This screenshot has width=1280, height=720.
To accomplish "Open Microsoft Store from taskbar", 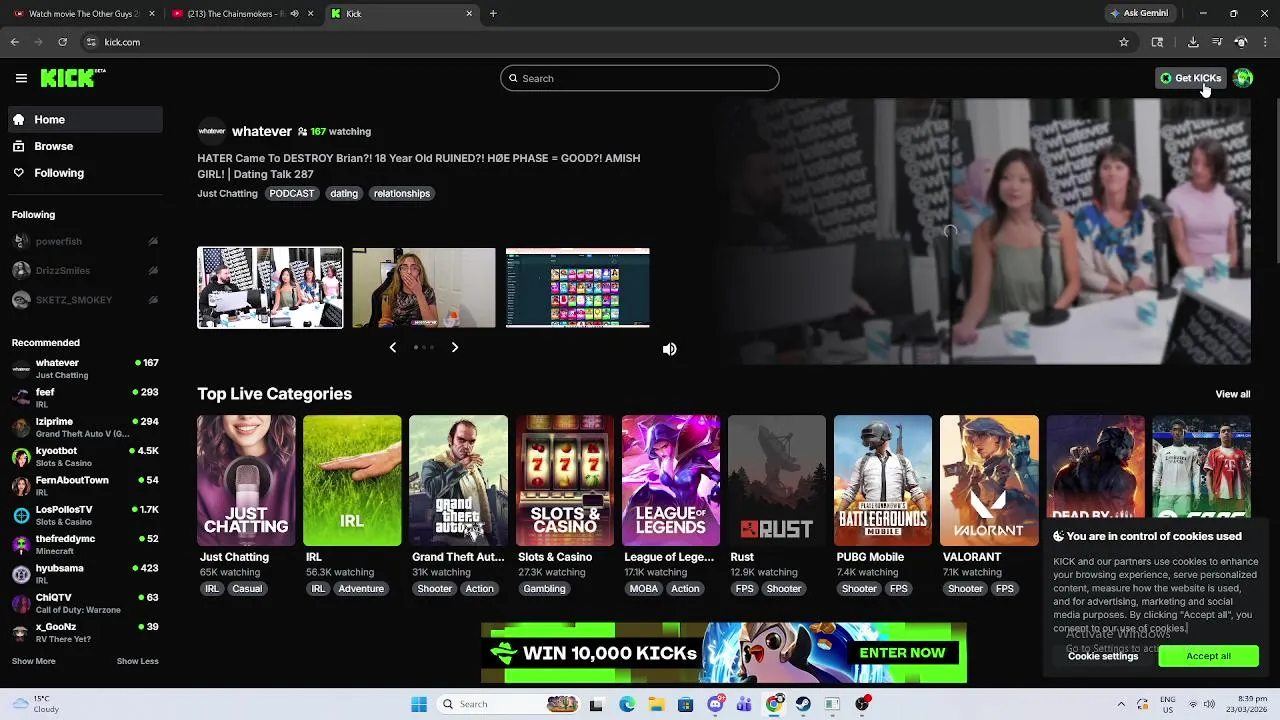I will 685,704.
